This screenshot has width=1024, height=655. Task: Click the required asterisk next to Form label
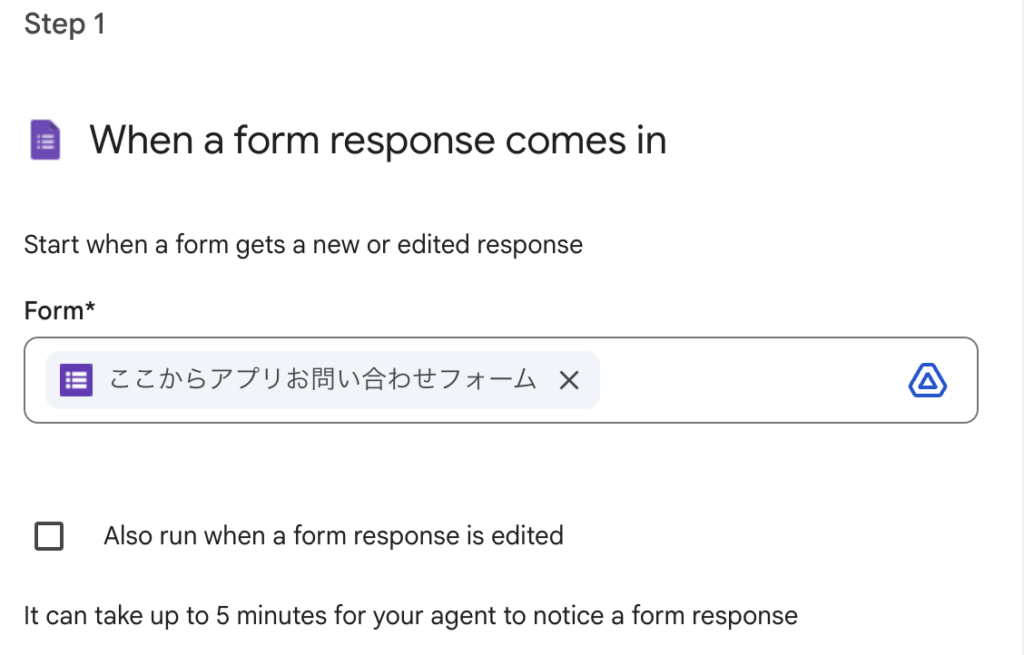90,309
